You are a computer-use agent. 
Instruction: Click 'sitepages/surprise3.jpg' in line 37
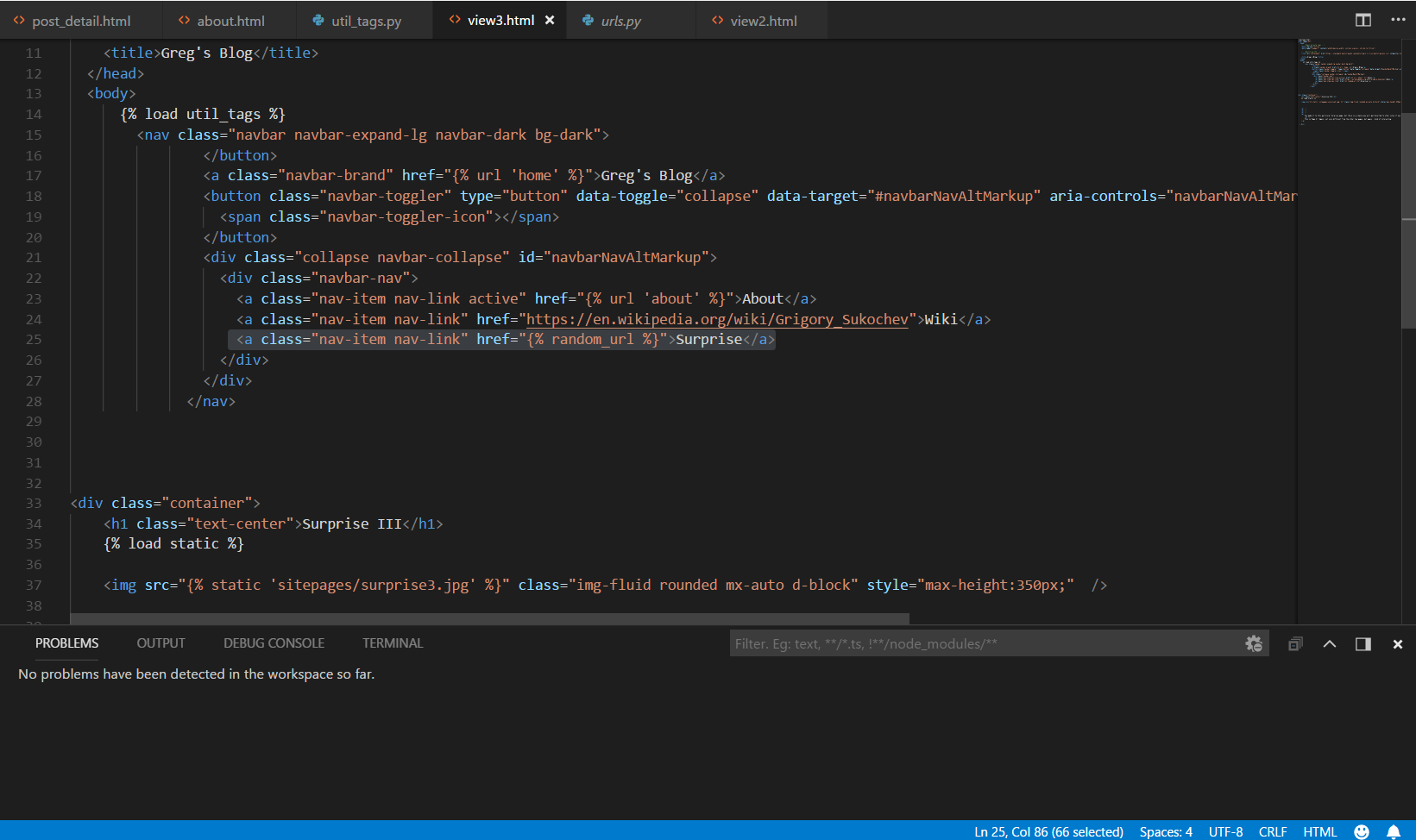[x=373, y=586]
